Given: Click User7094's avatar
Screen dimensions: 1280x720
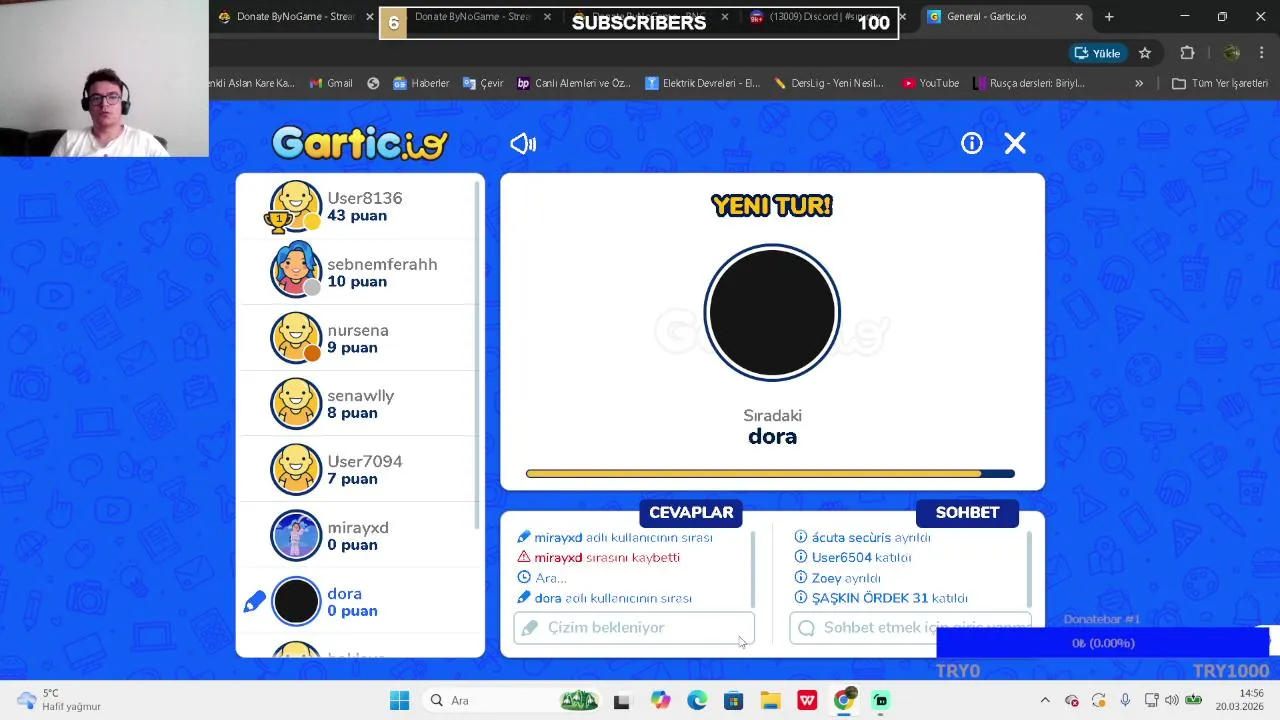Looking at the screenshot, I should (296, 469).
